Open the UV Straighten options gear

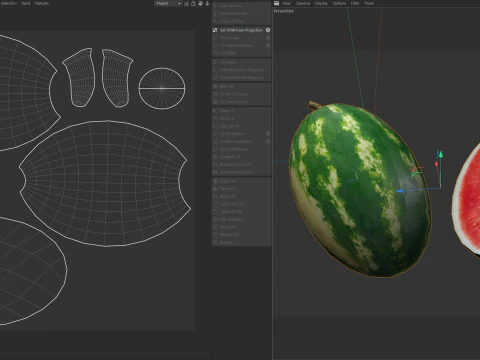(268, 134)
